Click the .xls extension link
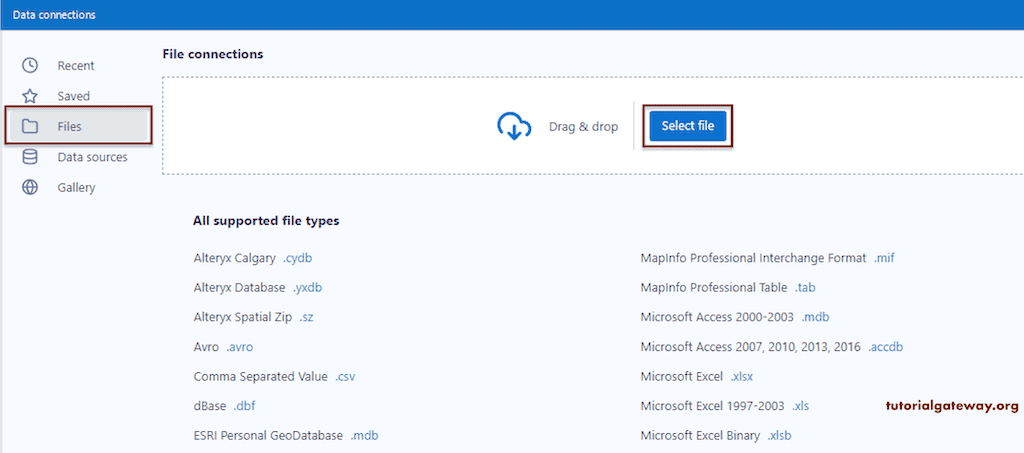 pos(801,406)
